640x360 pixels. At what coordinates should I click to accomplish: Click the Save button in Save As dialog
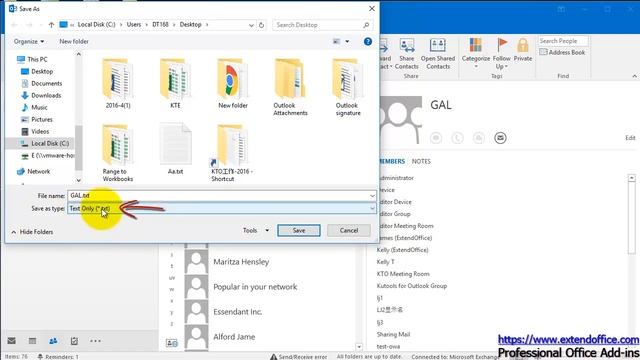tap(299, 231)
